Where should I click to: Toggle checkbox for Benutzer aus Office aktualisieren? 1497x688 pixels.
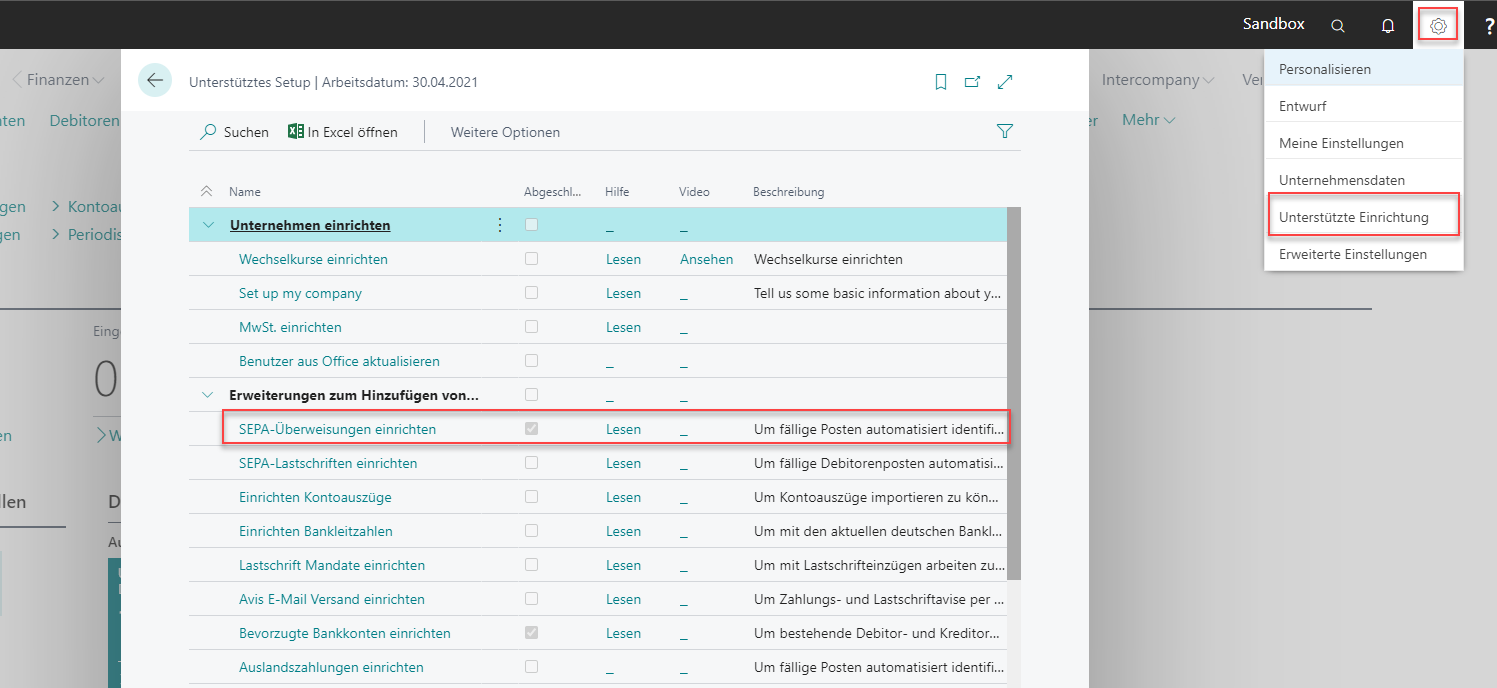531,360
